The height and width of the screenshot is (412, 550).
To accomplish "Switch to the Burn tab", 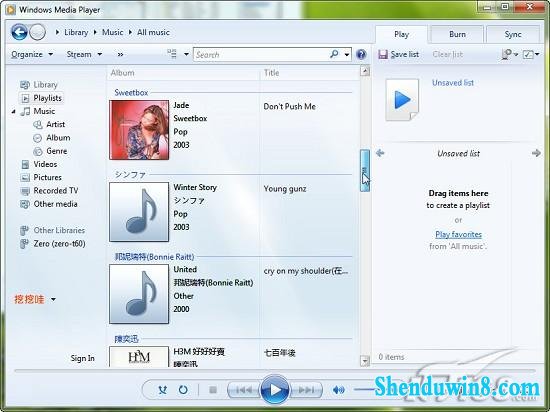I will point(457,34).
